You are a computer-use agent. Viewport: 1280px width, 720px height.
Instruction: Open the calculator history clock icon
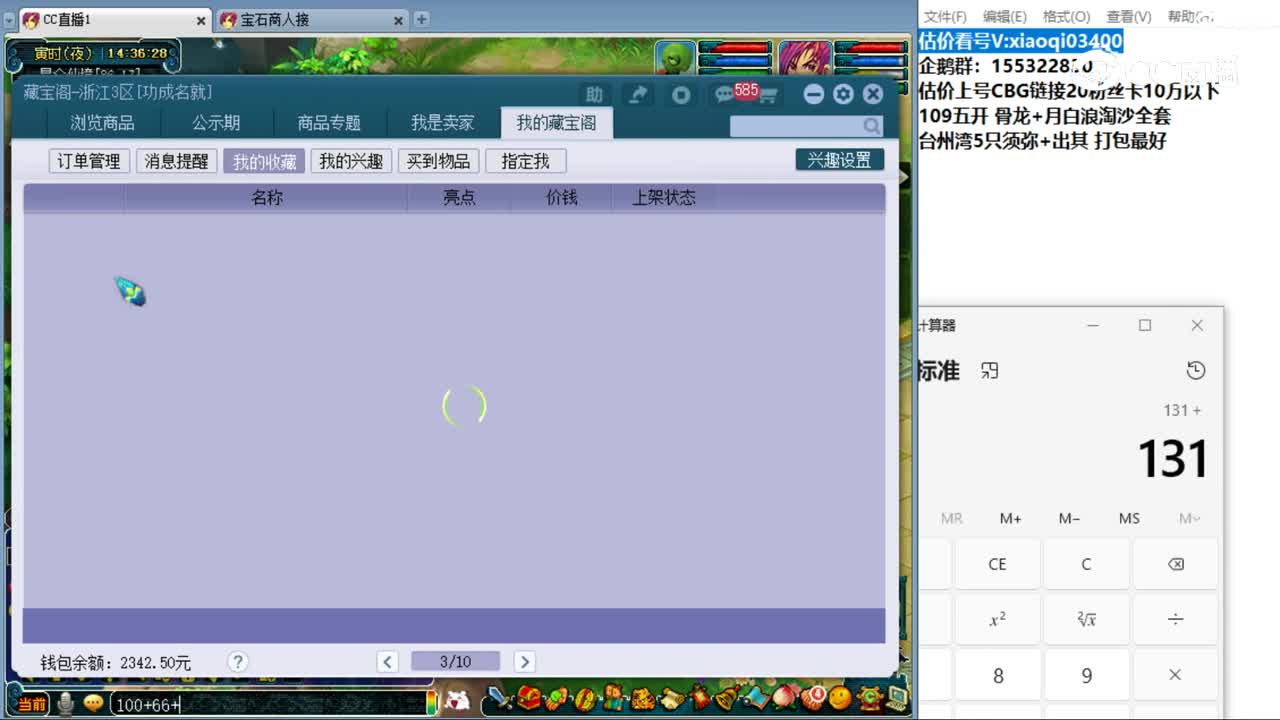point(1196,370)
